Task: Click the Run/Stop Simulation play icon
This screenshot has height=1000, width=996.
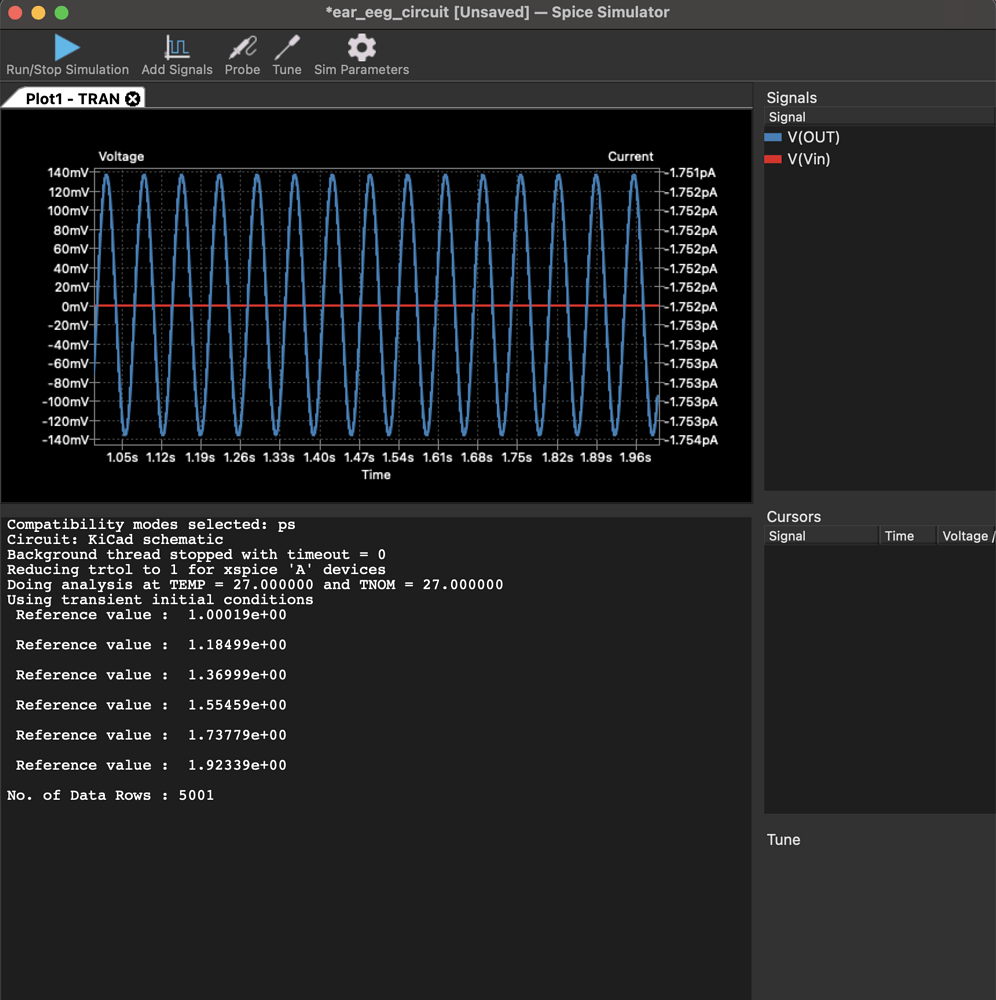Action: [66, 44]
